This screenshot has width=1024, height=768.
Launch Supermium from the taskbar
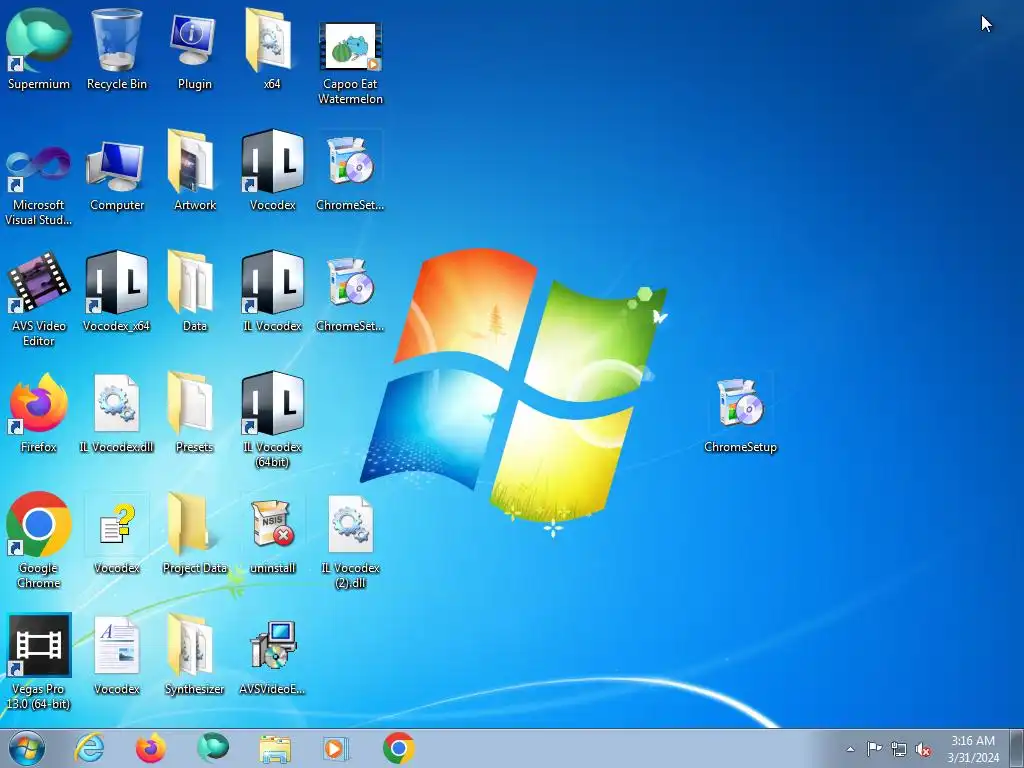[x=213, y=748]
